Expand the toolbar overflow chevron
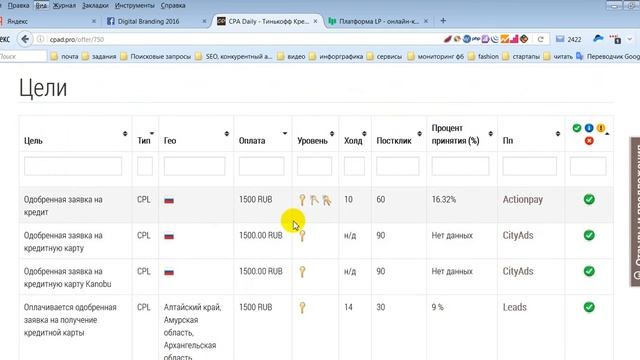The height and width of the screenshot is (360, 640). pyautogui.click(x=630, y=39)
